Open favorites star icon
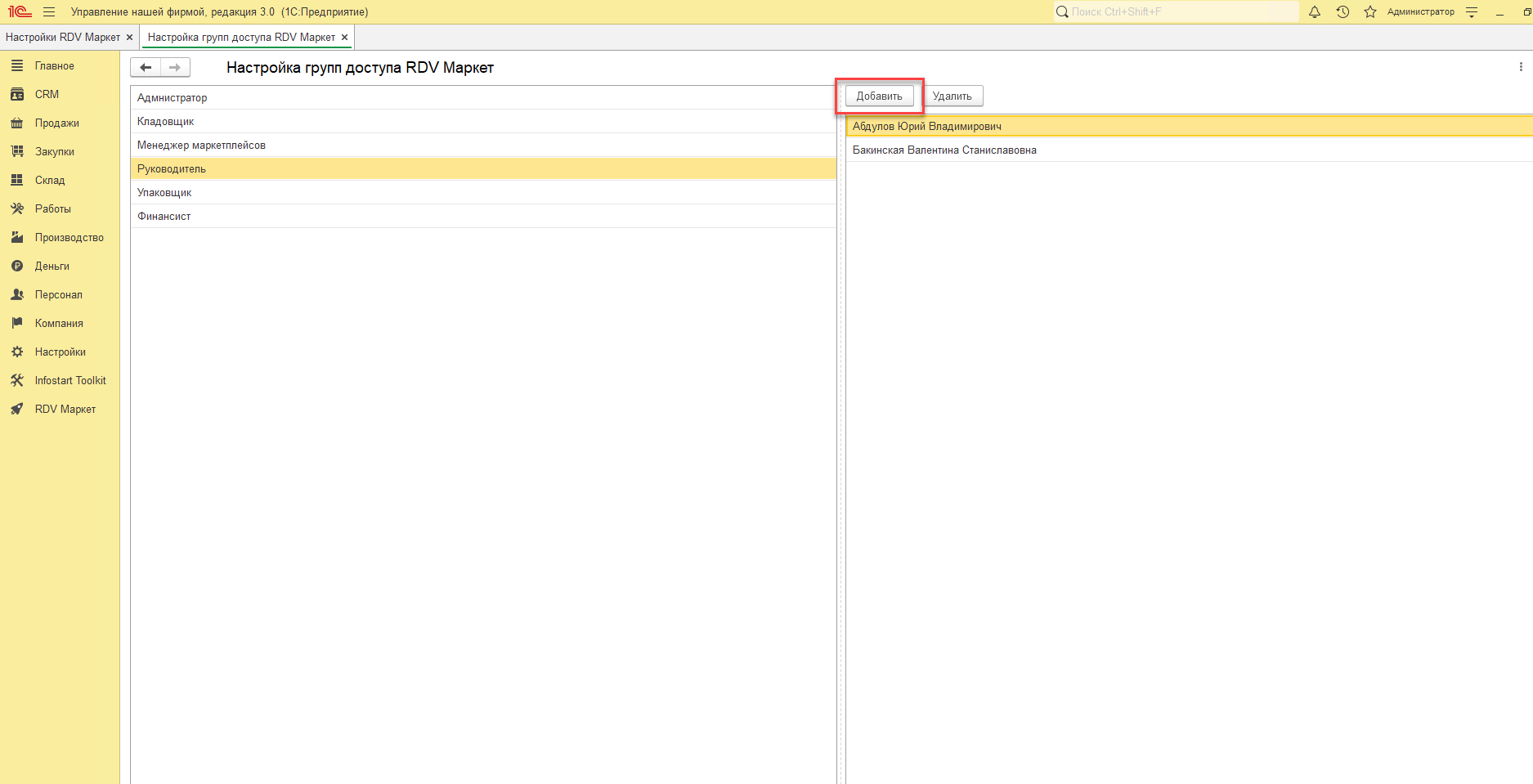1533x784 pixels. pos(1370,11)
